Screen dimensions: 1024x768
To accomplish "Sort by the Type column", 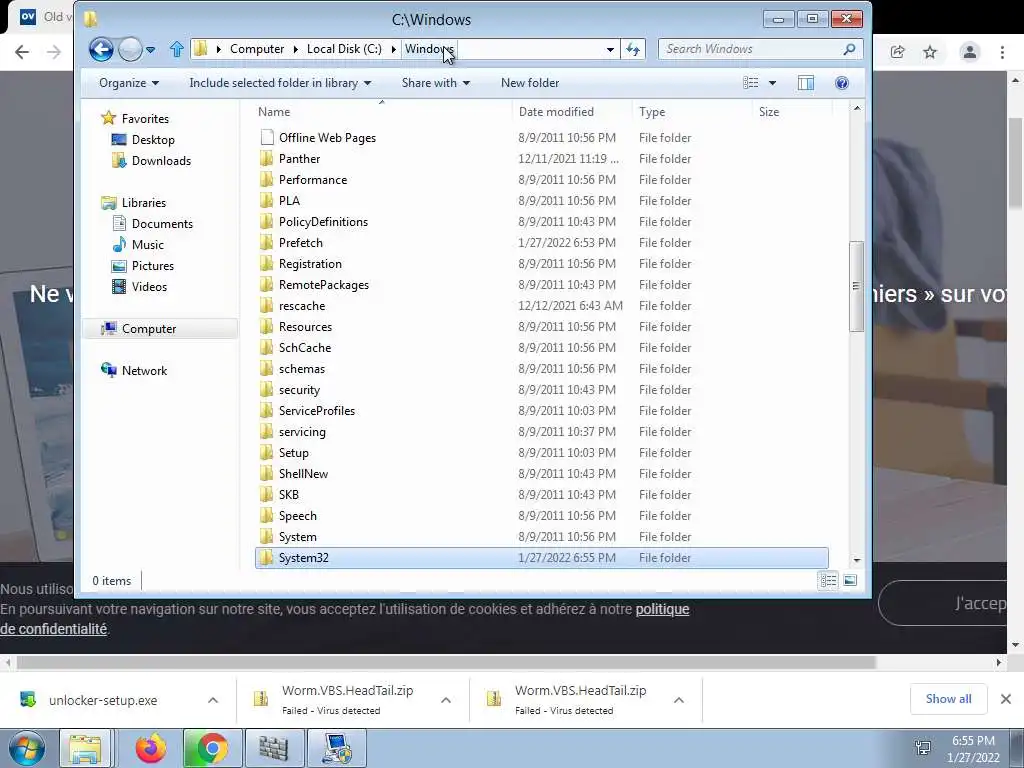I will coord(692,112).
